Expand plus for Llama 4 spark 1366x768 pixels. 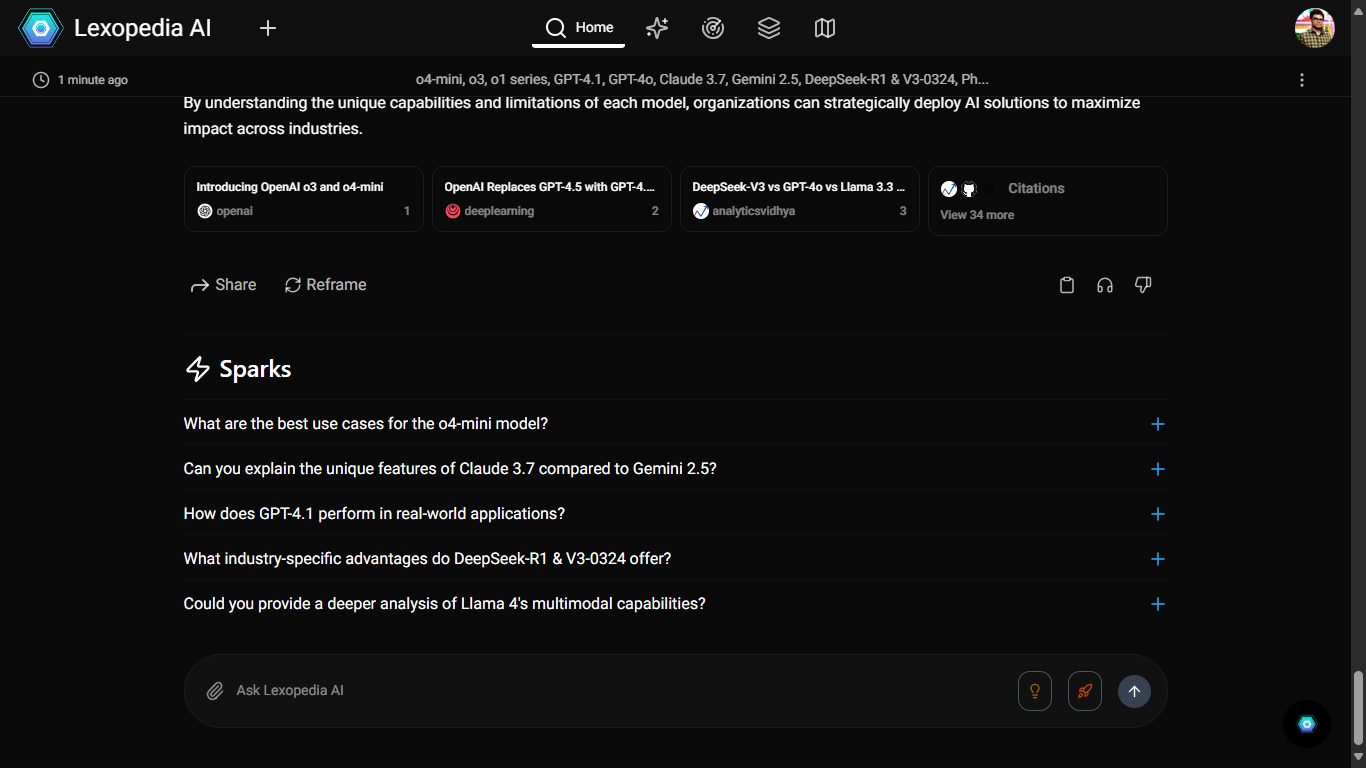click(1158, 604)
